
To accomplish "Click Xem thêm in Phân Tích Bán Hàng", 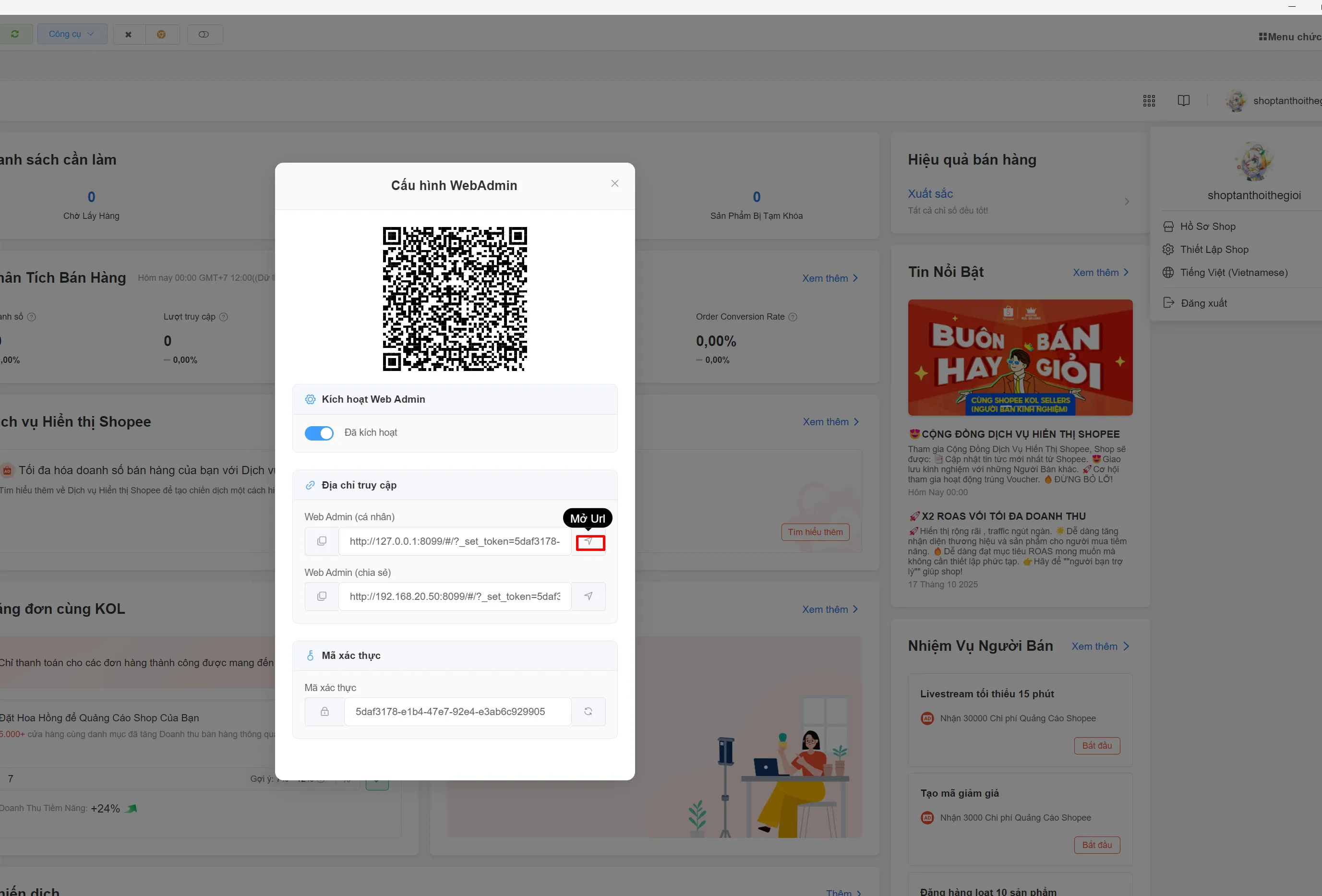I will click(830, 278).
